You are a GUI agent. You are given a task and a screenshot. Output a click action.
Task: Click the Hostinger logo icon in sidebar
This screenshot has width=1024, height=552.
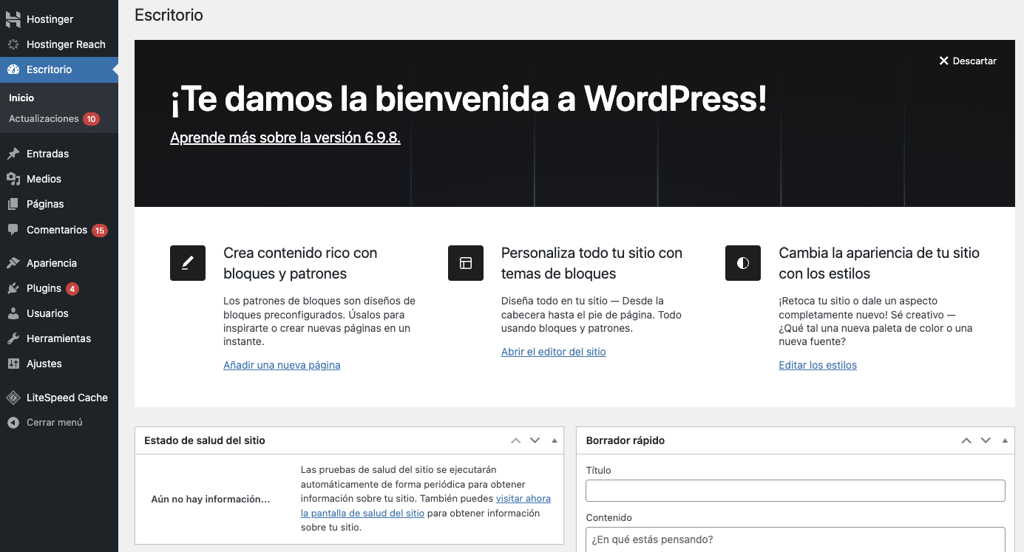13,19
